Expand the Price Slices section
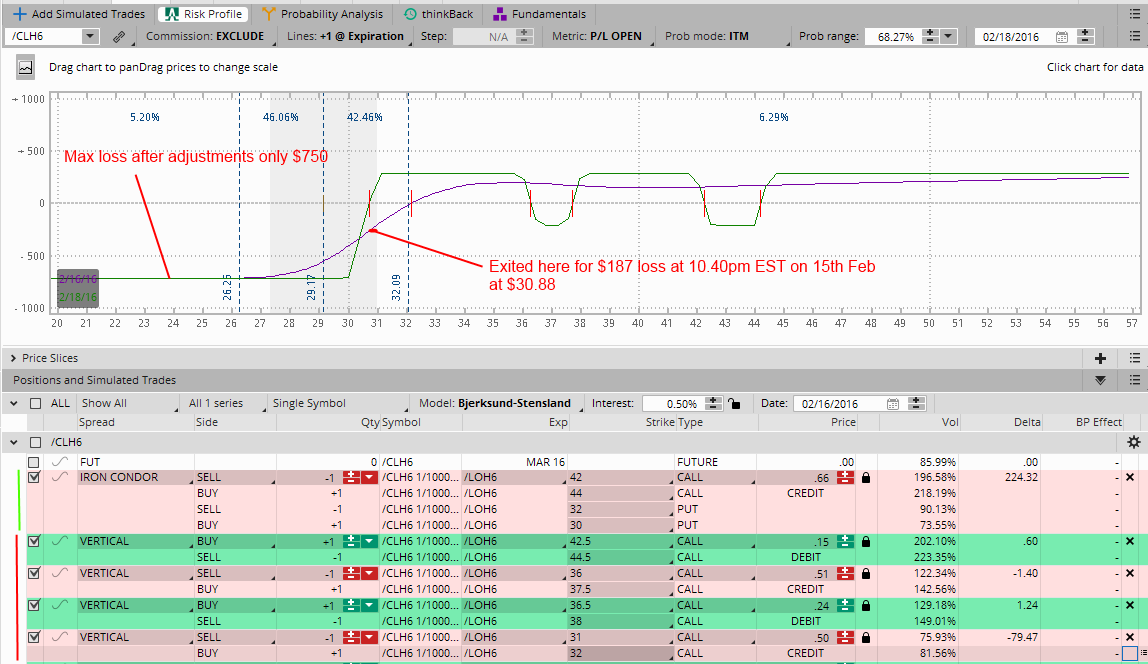The image size is (1148, 664). pyautogui.click(x=14, y=358)
